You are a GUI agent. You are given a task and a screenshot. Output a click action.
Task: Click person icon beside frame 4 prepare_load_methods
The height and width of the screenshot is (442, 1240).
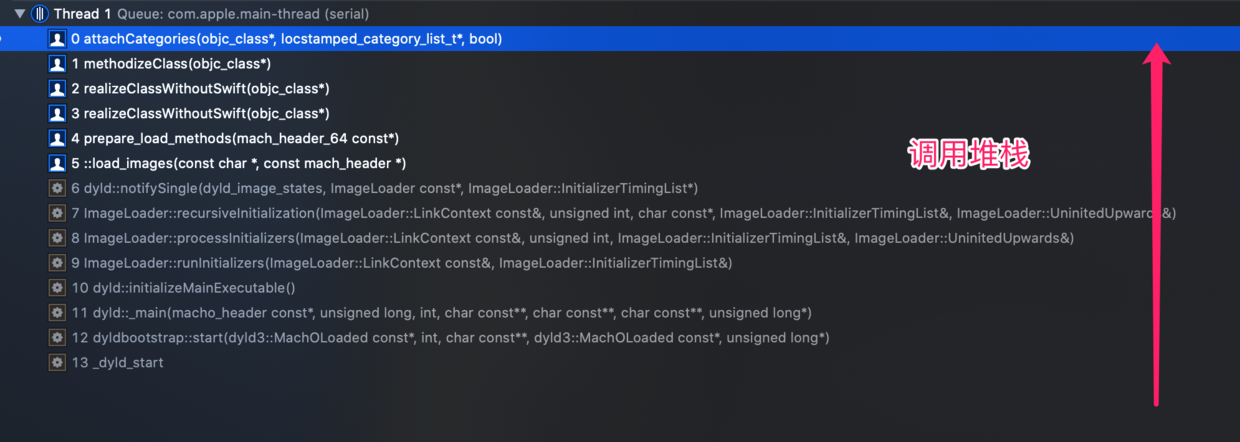coord(58,138)
